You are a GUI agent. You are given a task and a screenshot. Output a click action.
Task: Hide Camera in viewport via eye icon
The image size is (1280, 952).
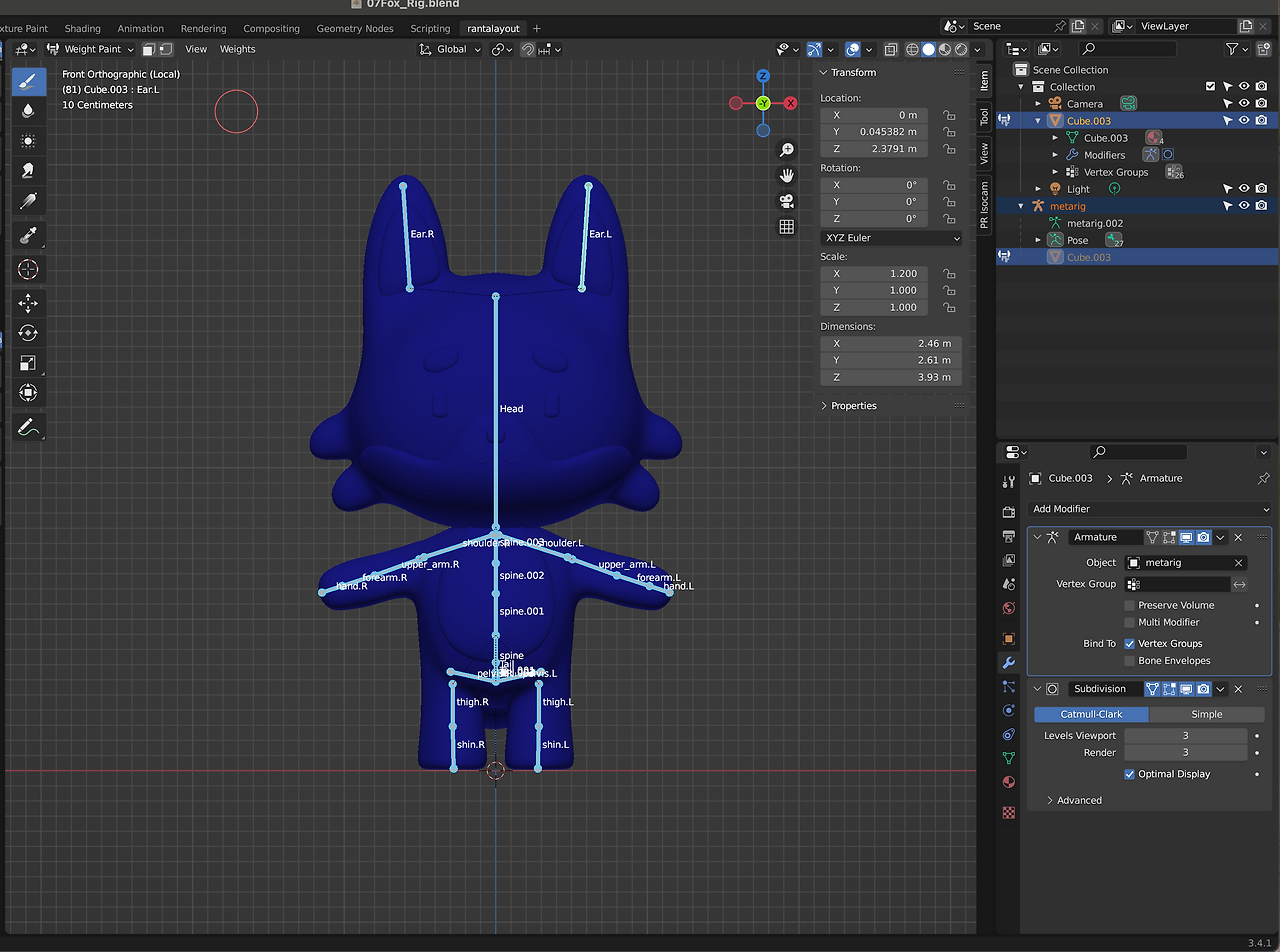1244,103
